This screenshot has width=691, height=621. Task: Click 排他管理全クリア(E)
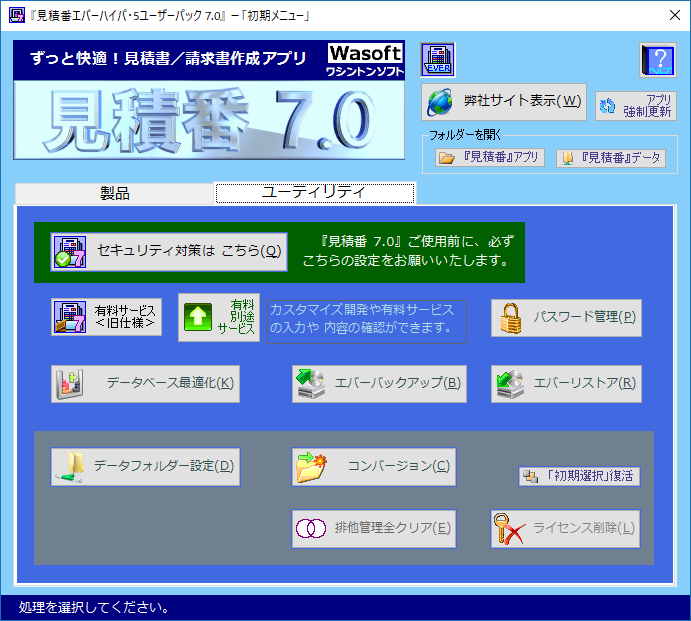click(374, 528)
